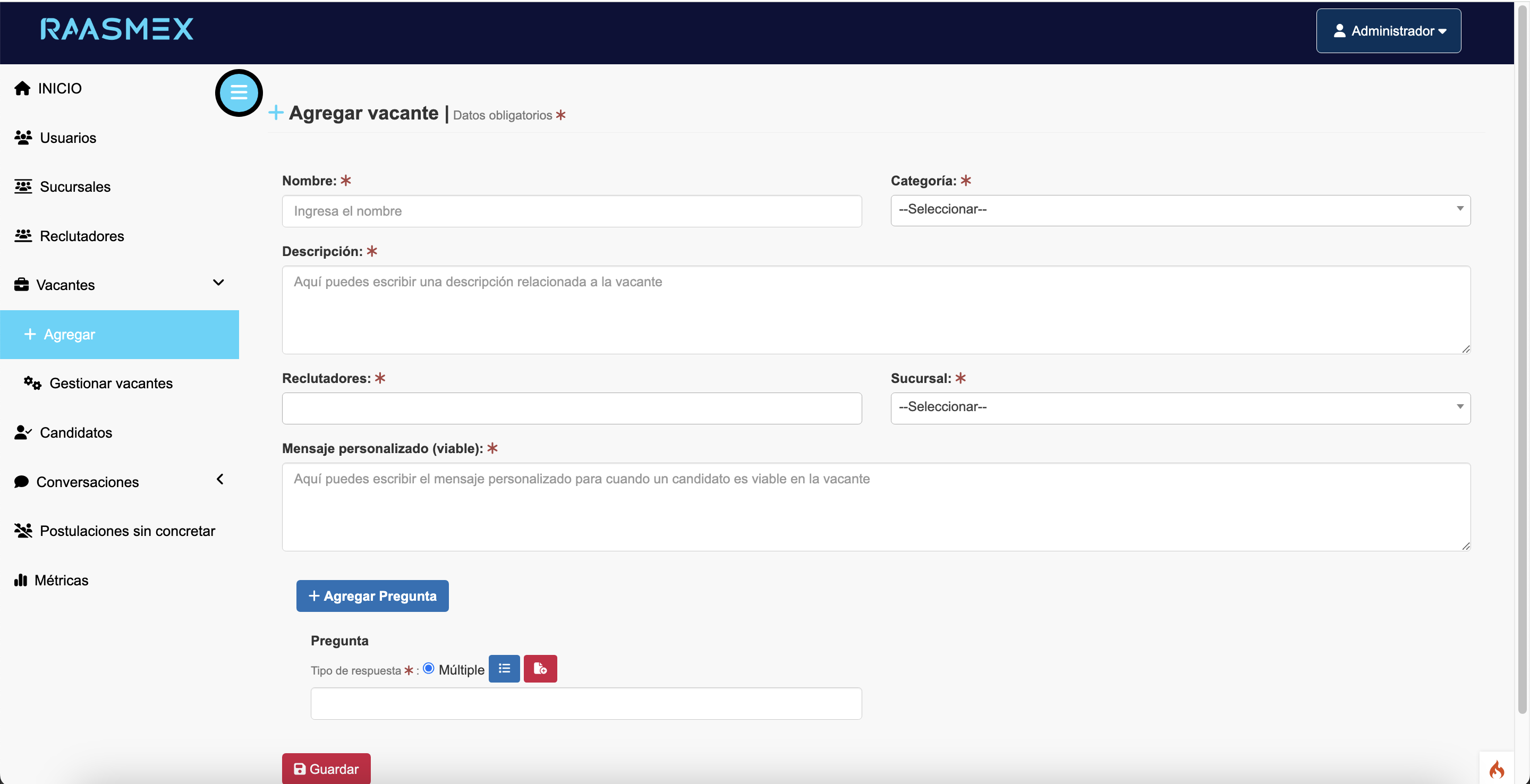
Task: Click the home icon next to INICIO
Action: (x=22, y=89)
